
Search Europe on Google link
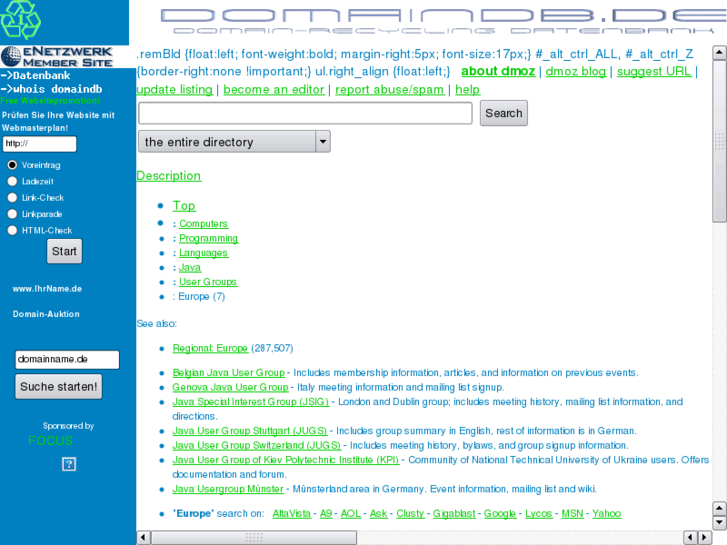[x=500, y=513]
